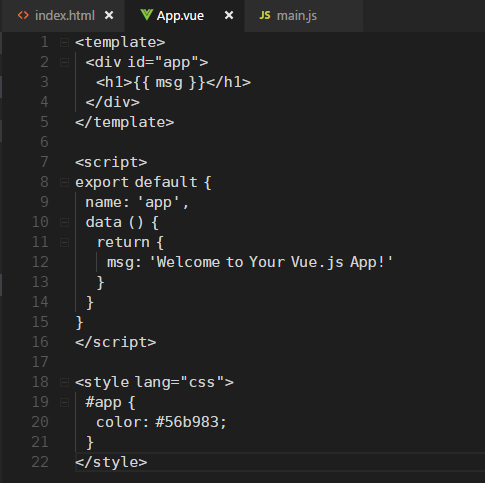The width and height of the screenshot is (485, 483).
Task: Click the return keyword on line 11
Action: [123, 242]
